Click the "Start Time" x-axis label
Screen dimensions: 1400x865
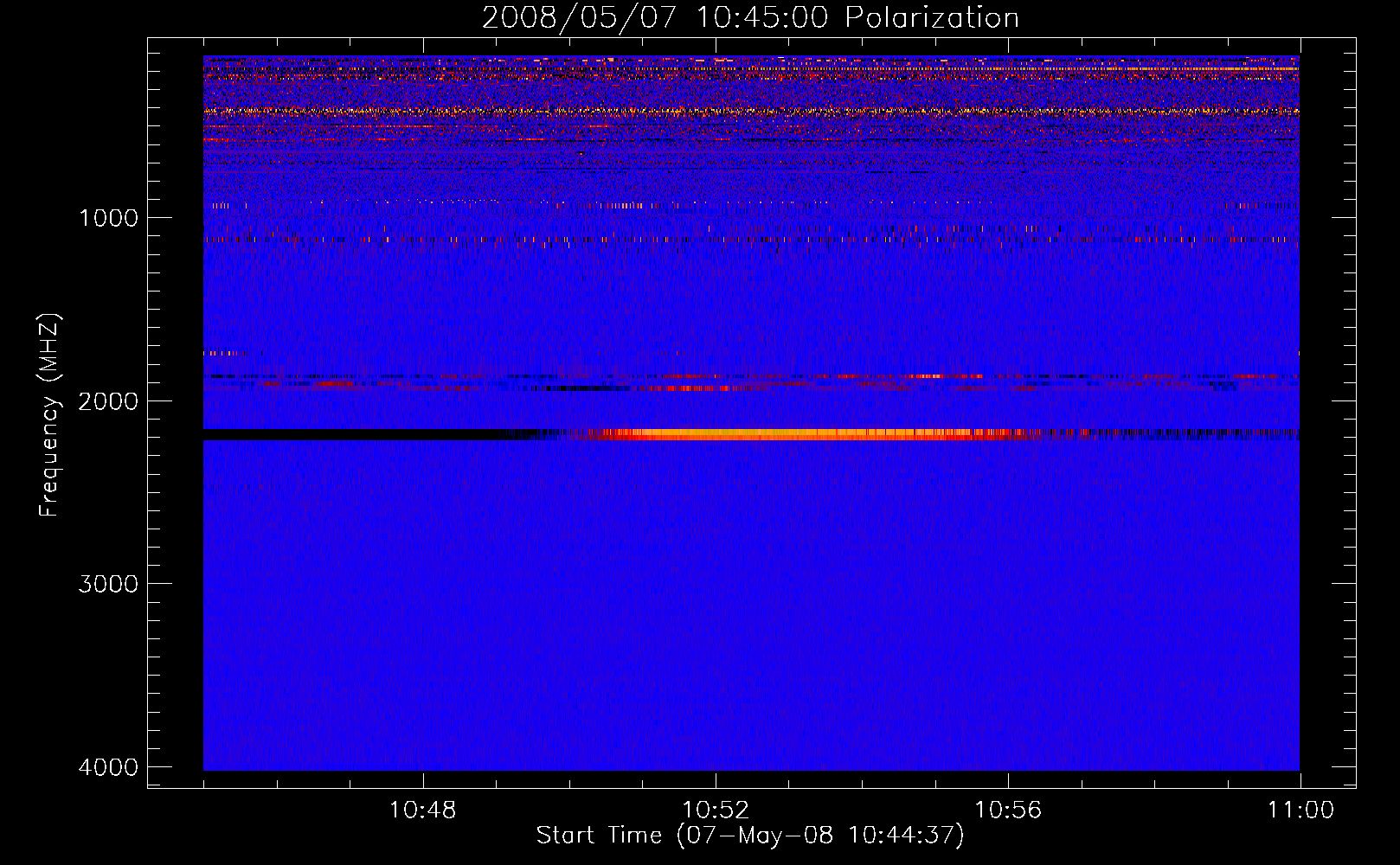coord(749,836)
